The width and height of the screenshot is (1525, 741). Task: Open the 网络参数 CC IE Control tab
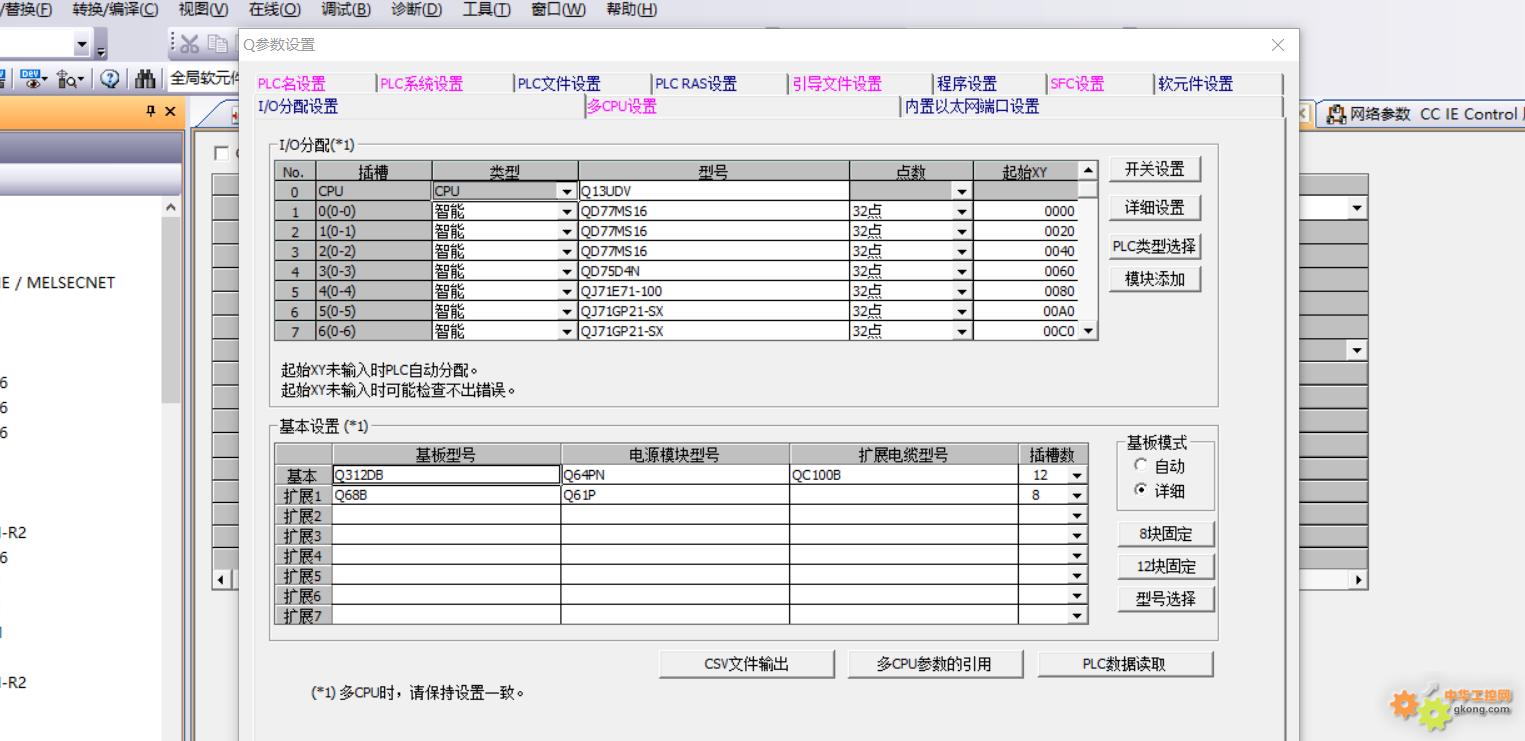coord(1425,114)
